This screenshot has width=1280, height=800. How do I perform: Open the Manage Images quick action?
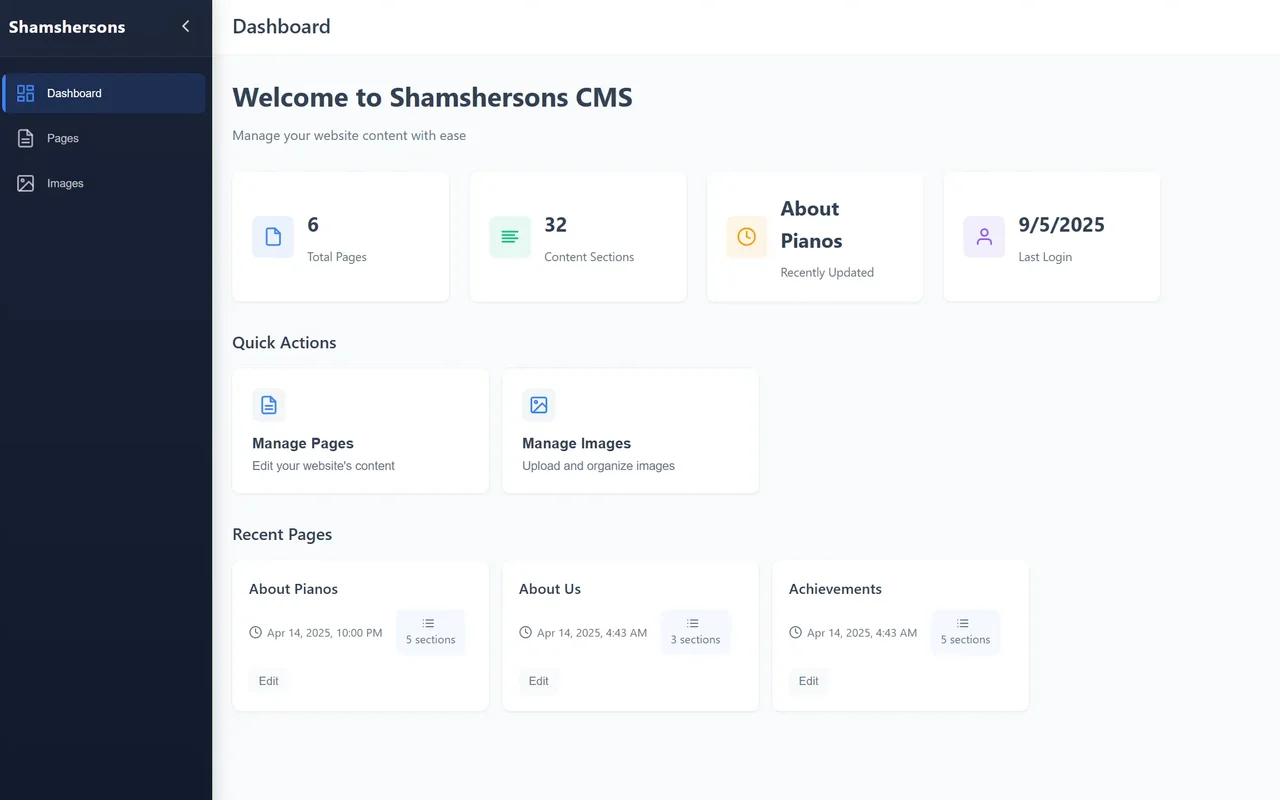pyautogui.click(x=630, y=431)
